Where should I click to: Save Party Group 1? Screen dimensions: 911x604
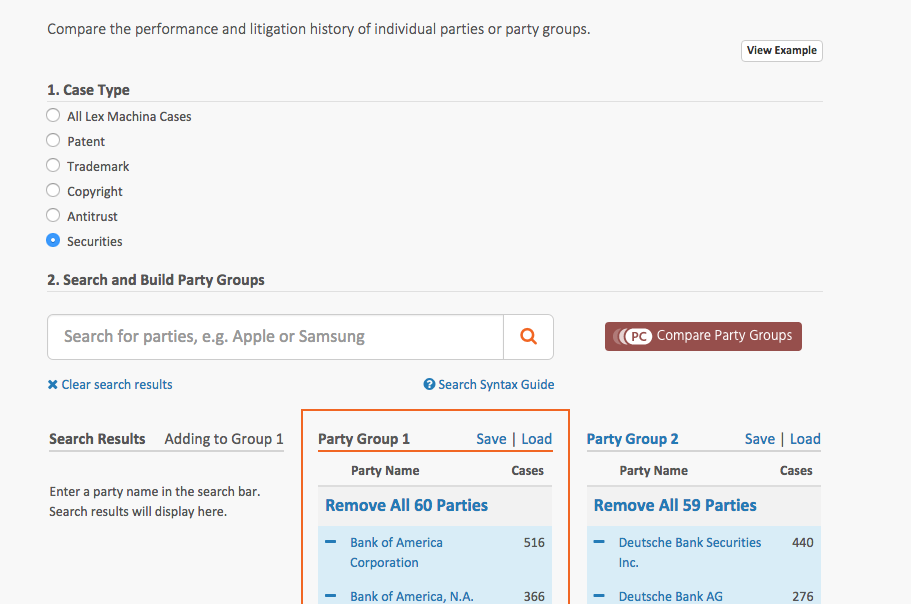(491, 439)
